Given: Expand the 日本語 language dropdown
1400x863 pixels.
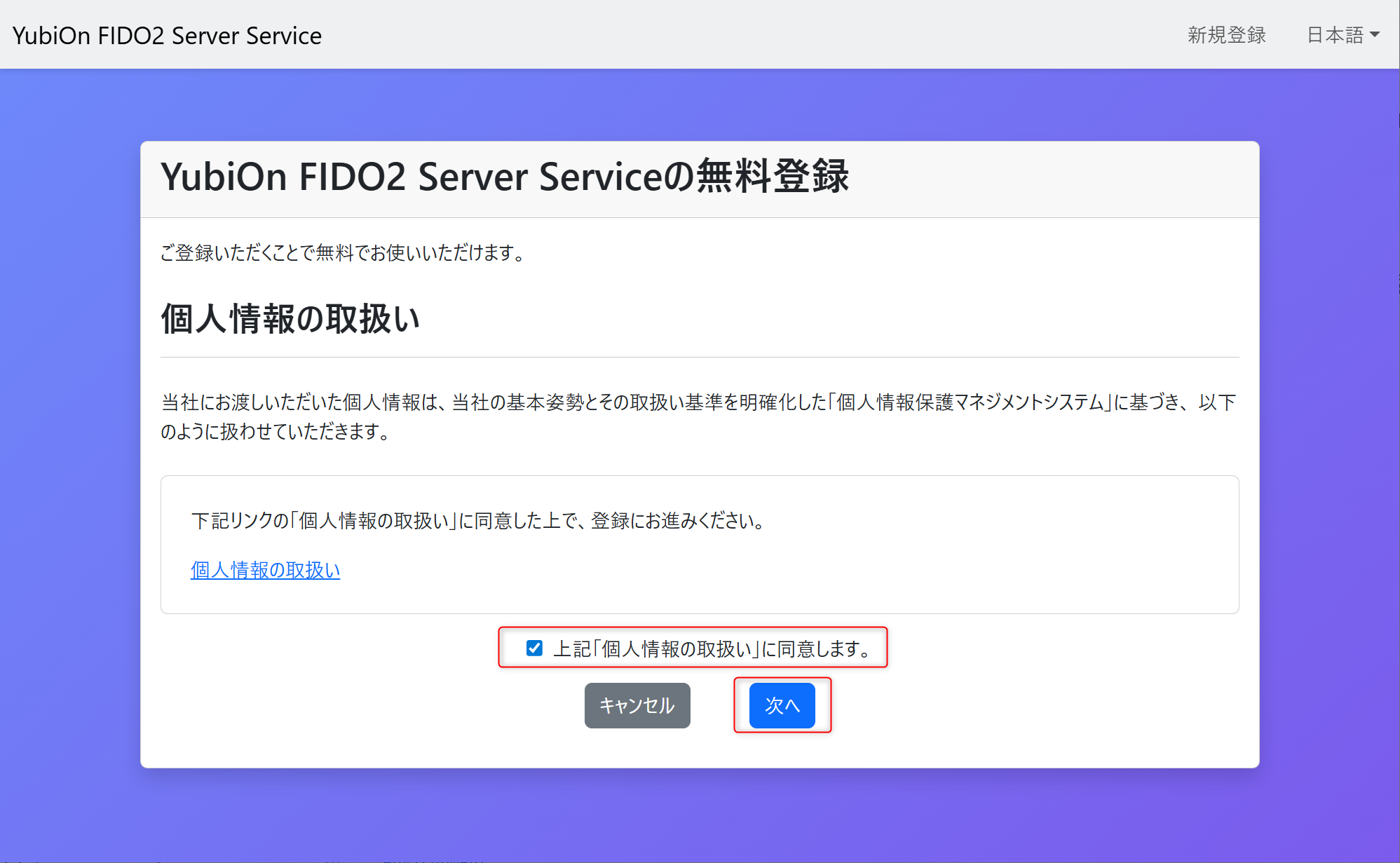Looking at the screenshot, I should [x=1343, y=35].
